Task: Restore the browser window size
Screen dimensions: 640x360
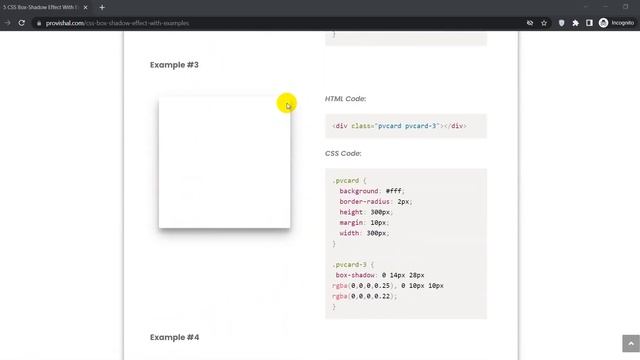Action: [x=625, y=7]
